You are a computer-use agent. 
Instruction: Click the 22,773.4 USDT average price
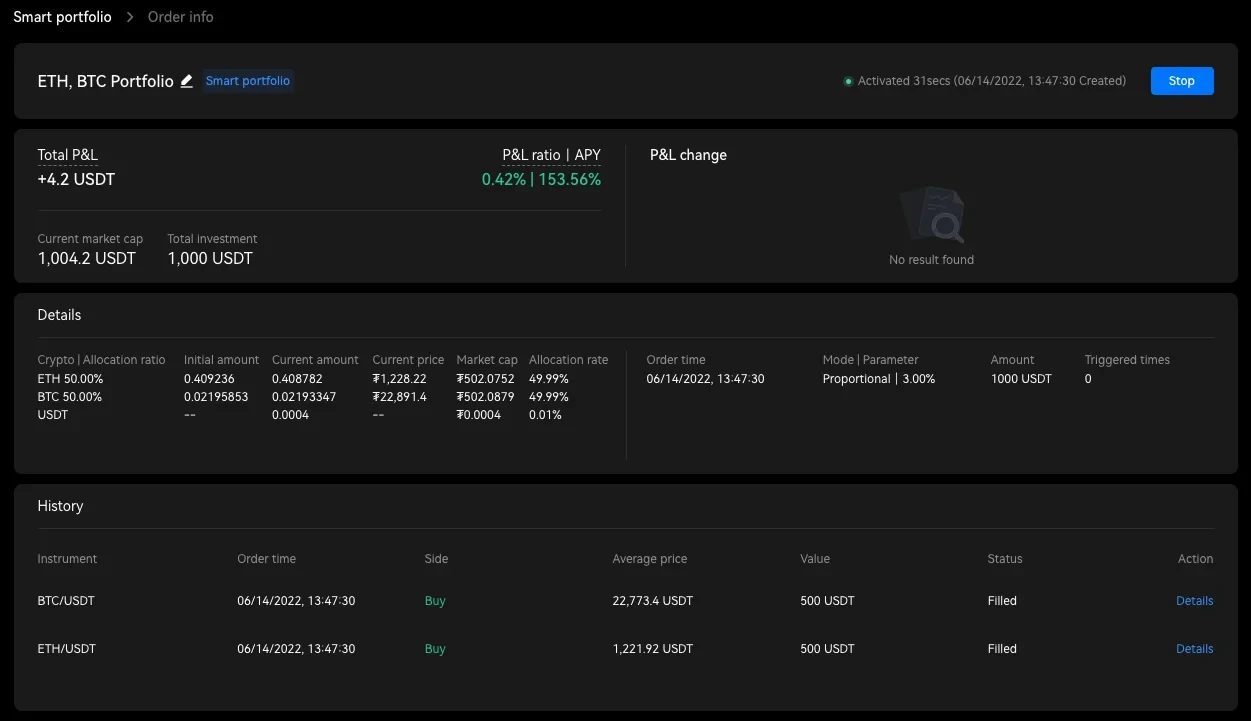(653, 601)
